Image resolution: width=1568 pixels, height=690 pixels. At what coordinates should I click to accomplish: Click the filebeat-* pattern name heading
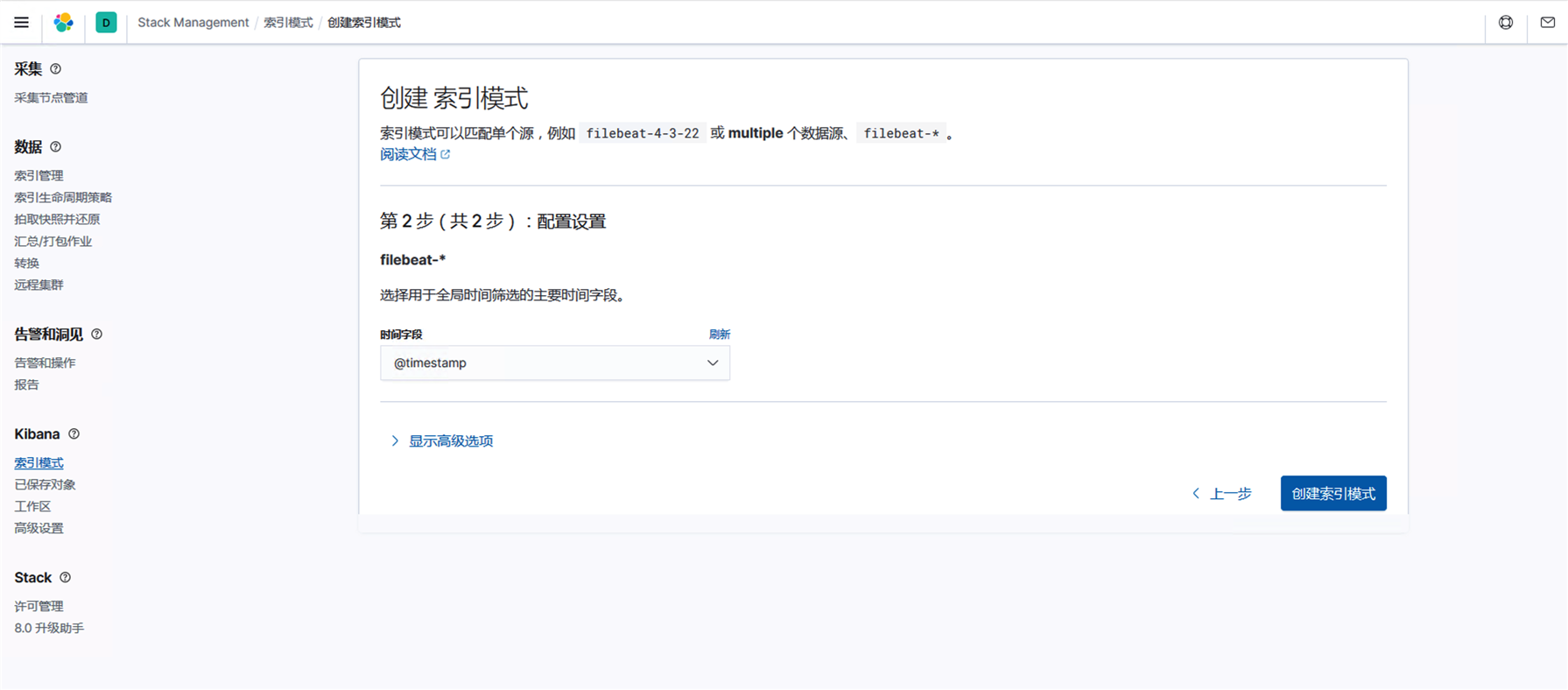[x=413, y=260]
